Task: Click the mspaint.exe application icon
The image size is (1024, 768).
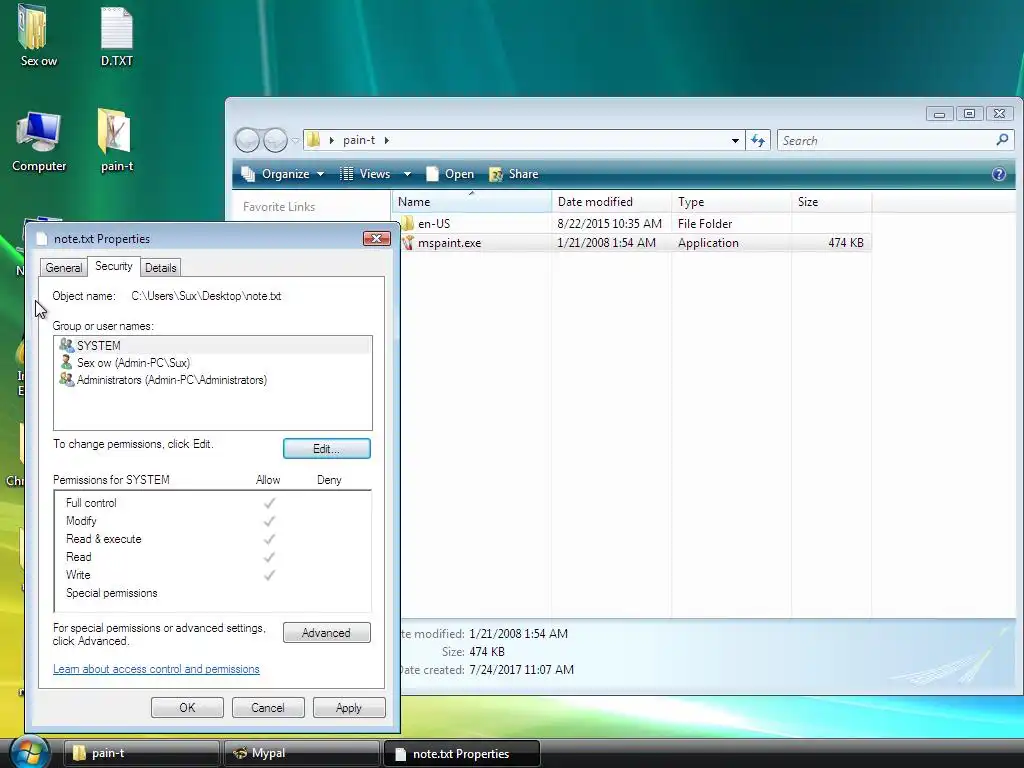Action: [x=408, y=242]
